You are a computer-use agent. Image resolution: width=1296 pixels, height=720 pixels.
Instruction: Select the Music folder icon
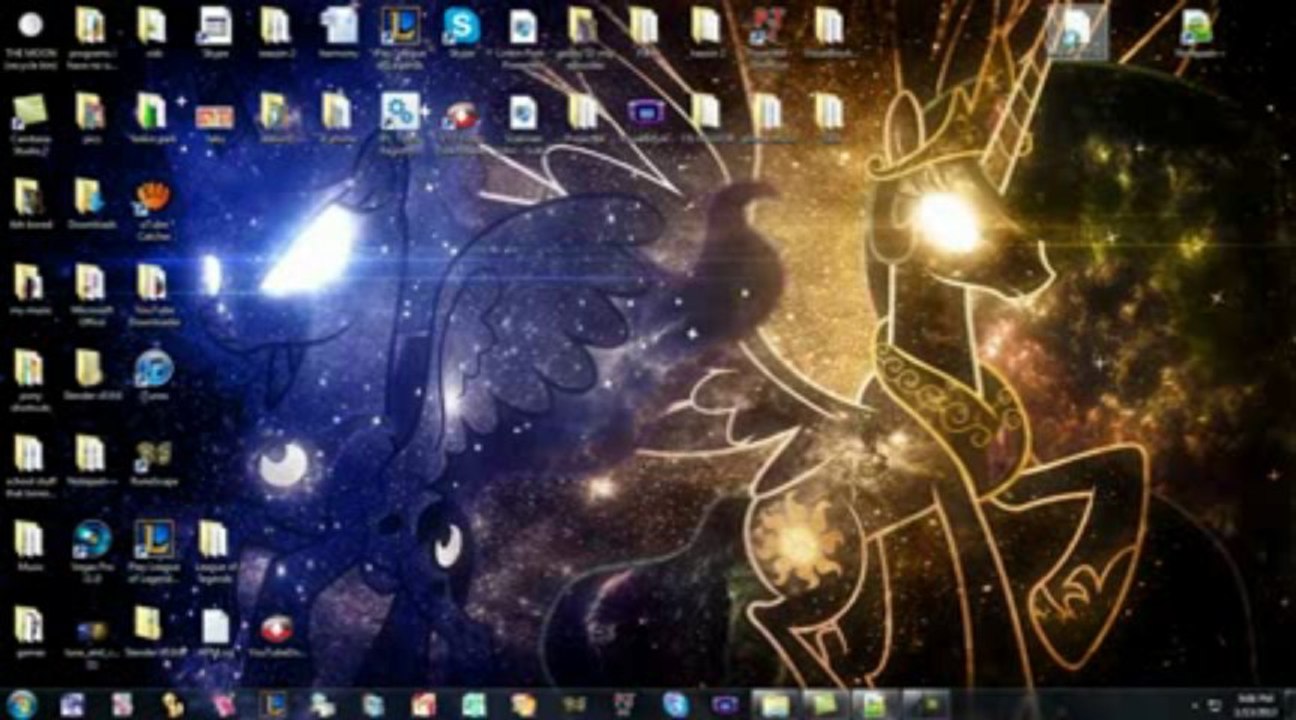[x=29, y=540]
